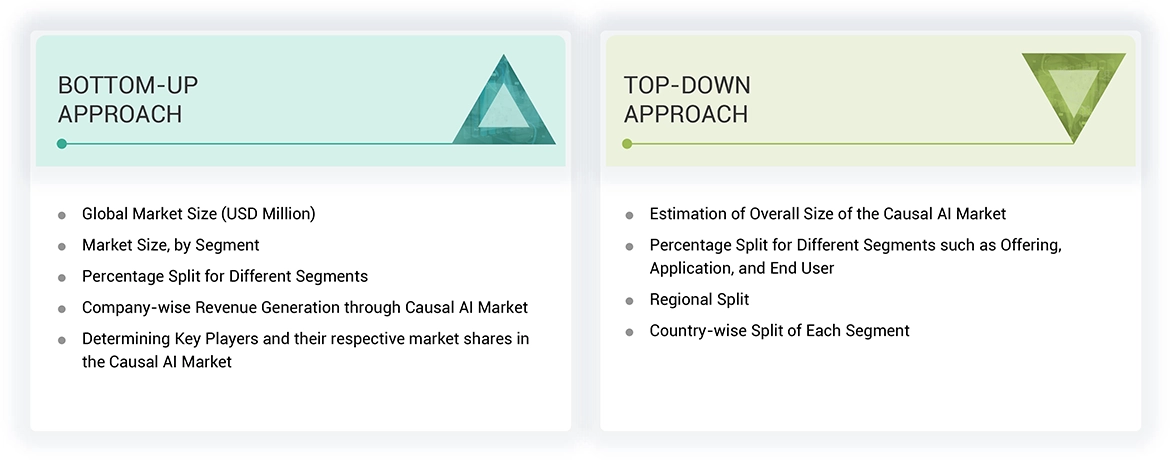Image resolution: width=1170 pixels, height=460 pixels.
Task: Click bullet beside Regional Split
Action: pos(629,301)
